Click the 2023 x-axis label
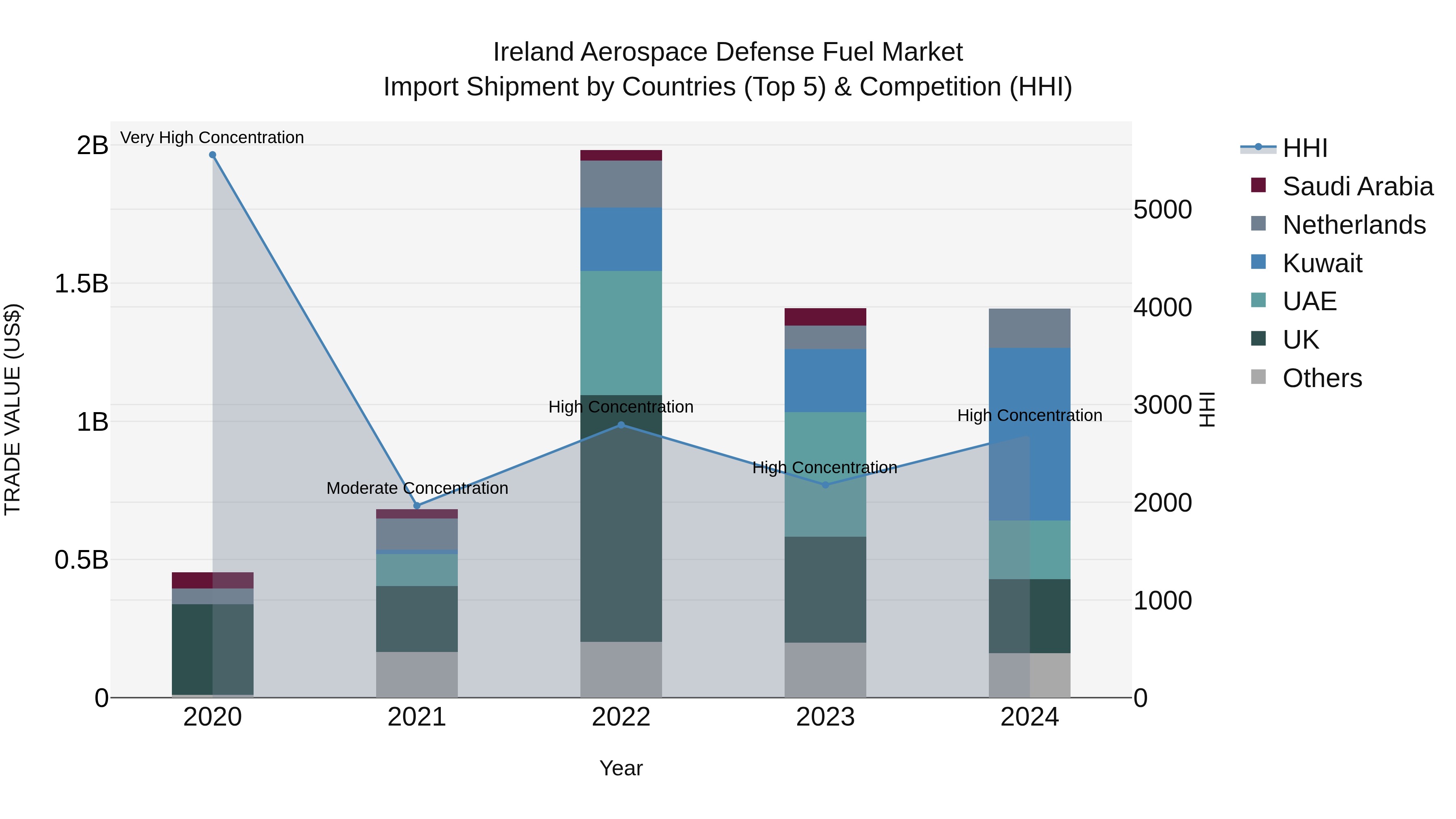This screenshot has height=819, width=1456. tap(825, 717)
